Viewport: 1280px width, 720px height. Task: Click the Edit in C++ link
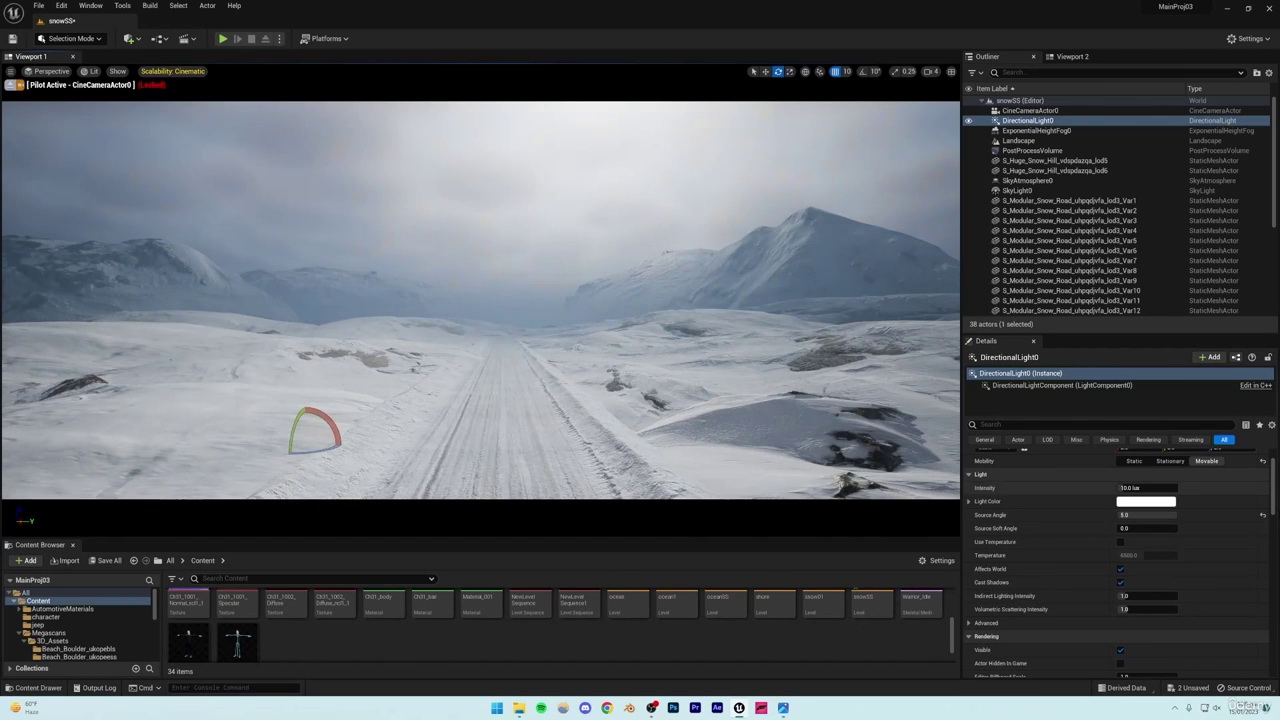[x=1255, y=386]
